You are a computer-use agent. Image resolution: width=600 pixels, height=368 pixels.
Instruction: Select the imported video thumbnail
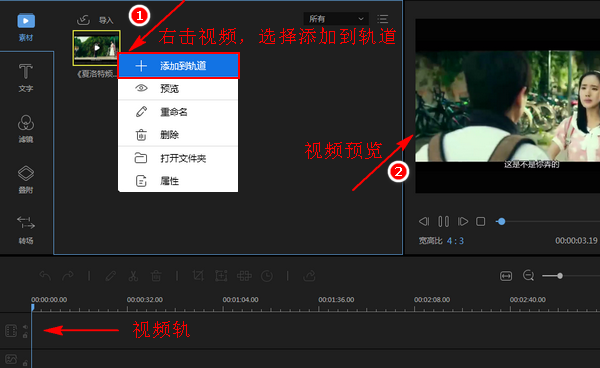[x=96, y=48]
